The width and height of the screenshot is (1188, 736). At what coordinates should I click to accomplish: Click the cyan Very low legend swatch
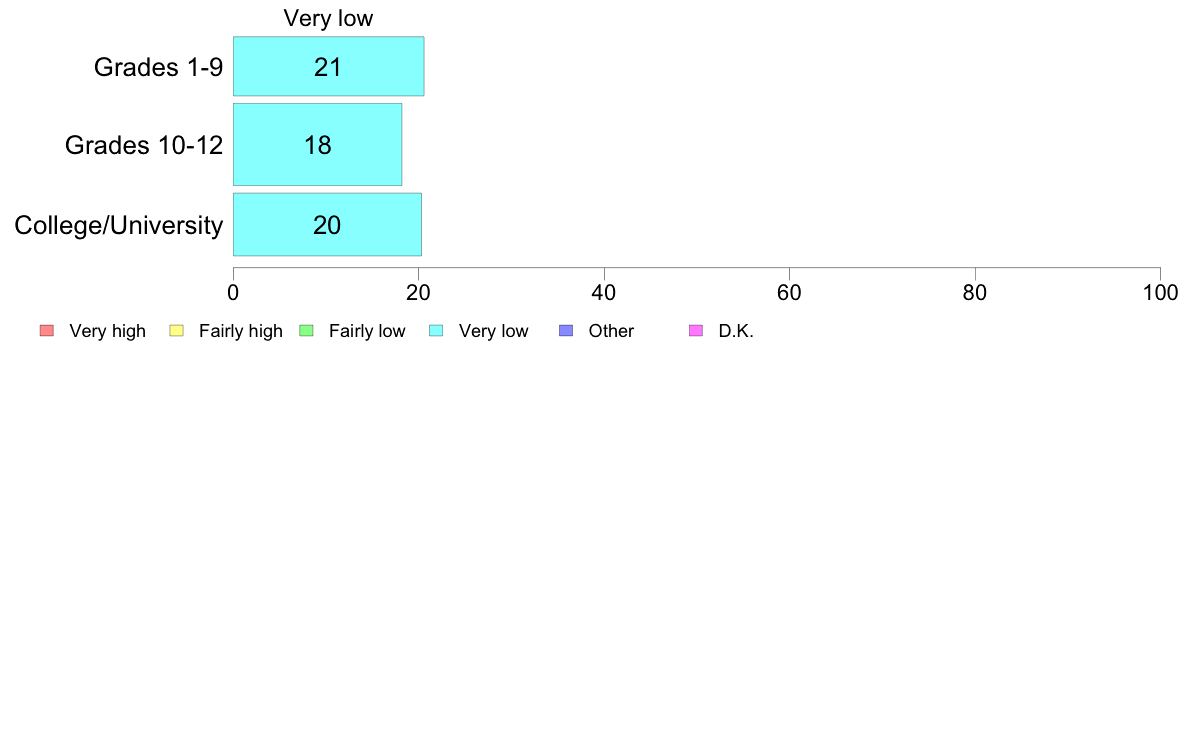(436, 330)
